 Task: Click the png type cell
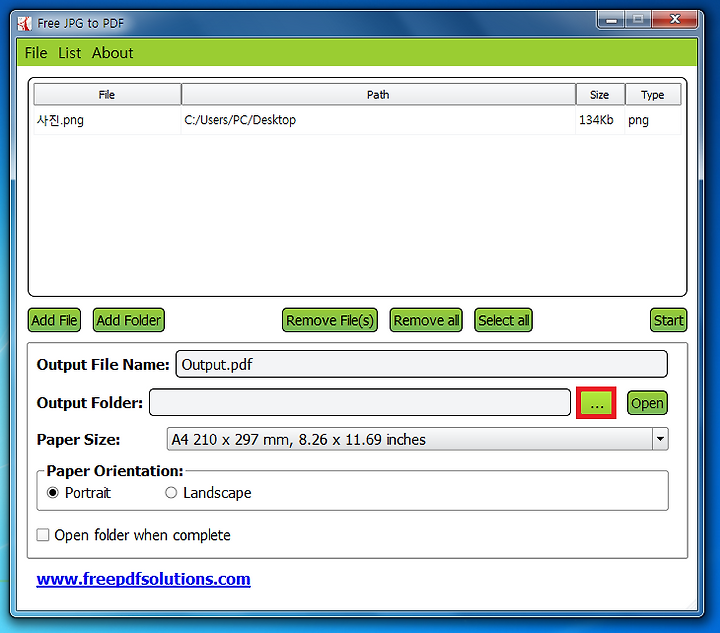tap(652, 120)
